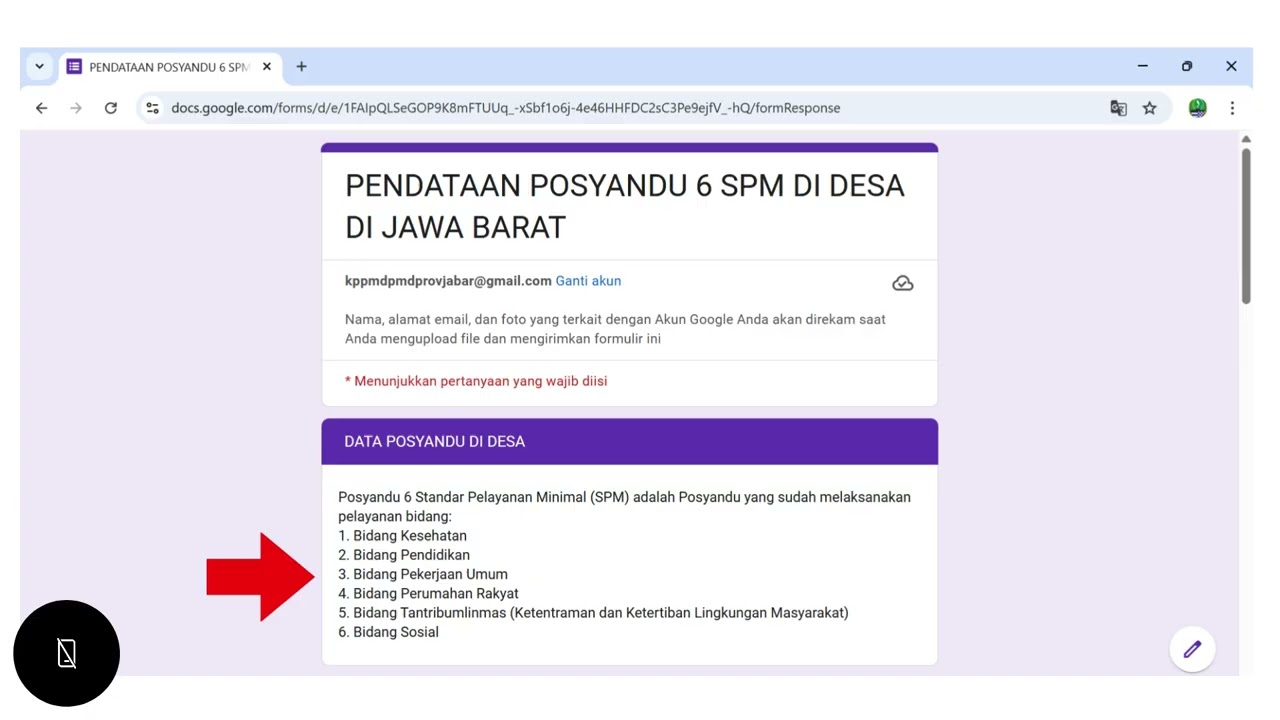1280x720 pixels.
Task: Go forward to the next page
Action: tap(76, 108)
